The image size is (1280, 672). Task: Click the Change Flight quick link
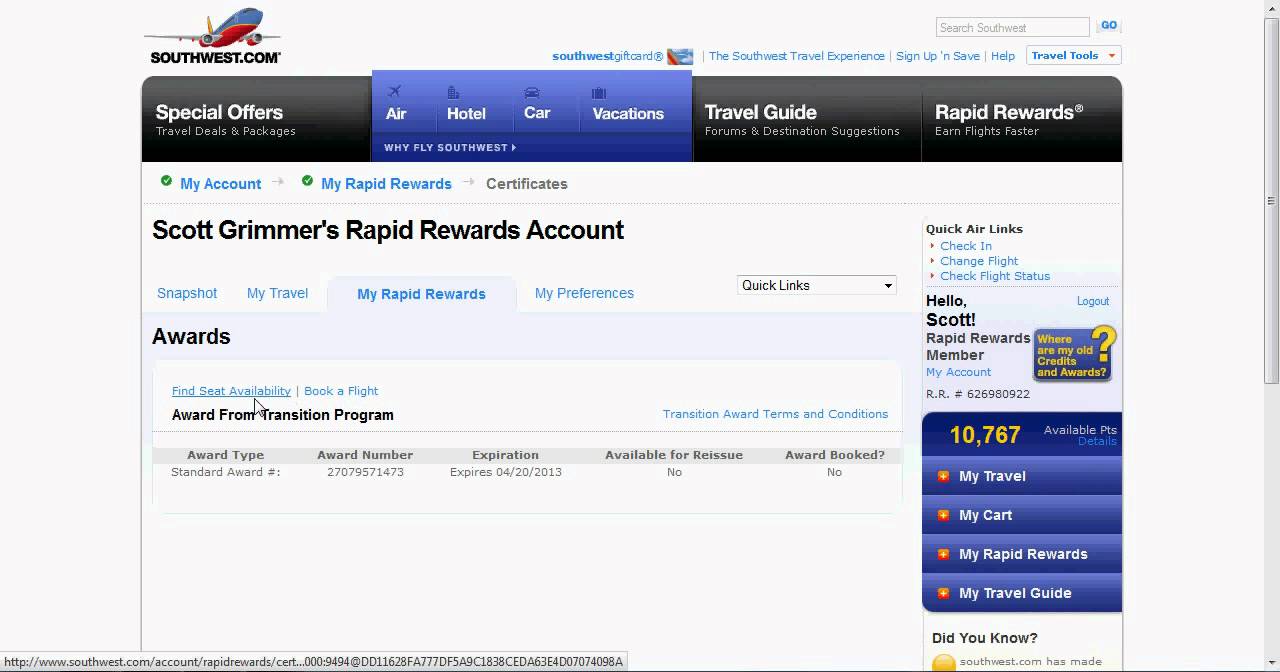979,261
